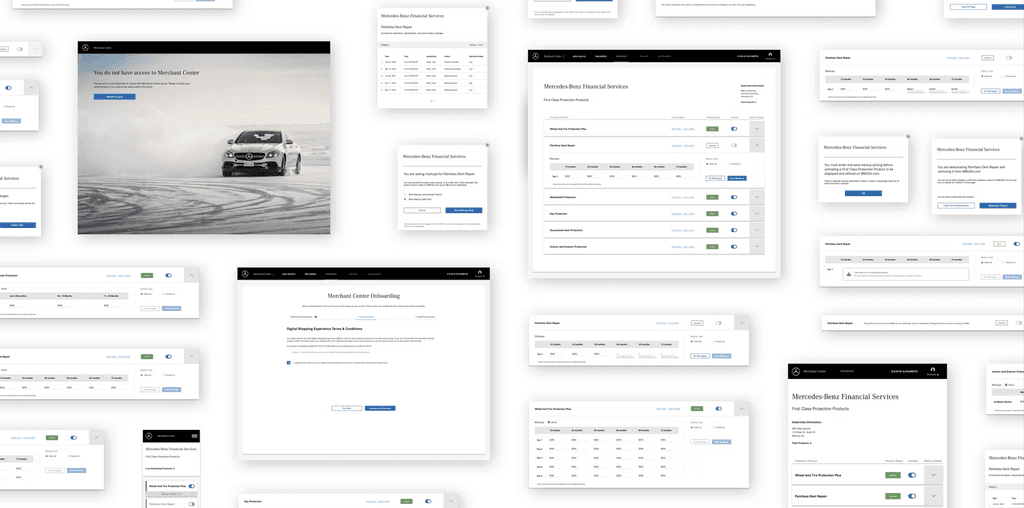Click Save Markups button on main products page
Image resolution: width=1024 pixels, height=508 pixels.
(737, 178)
